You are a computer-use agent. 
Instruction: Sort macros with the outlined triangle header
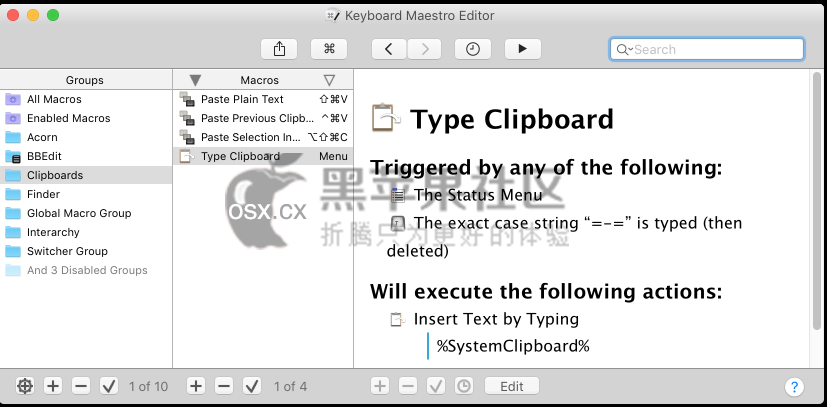coord(329,80)
